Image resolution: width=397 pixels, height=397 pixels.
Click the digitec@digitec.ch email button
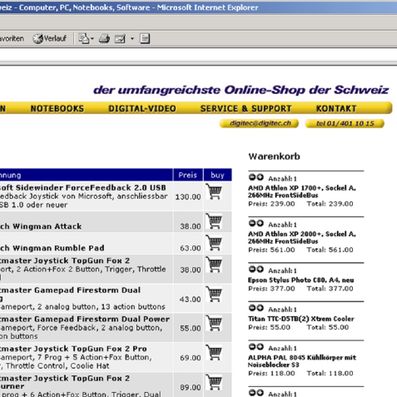tap(259, 123)
